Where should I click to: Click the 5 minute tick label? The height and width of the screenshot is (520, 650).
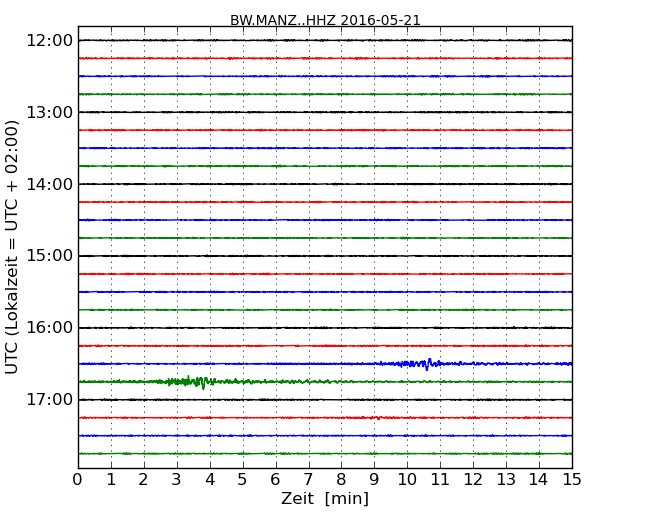[x=243, y=480]
